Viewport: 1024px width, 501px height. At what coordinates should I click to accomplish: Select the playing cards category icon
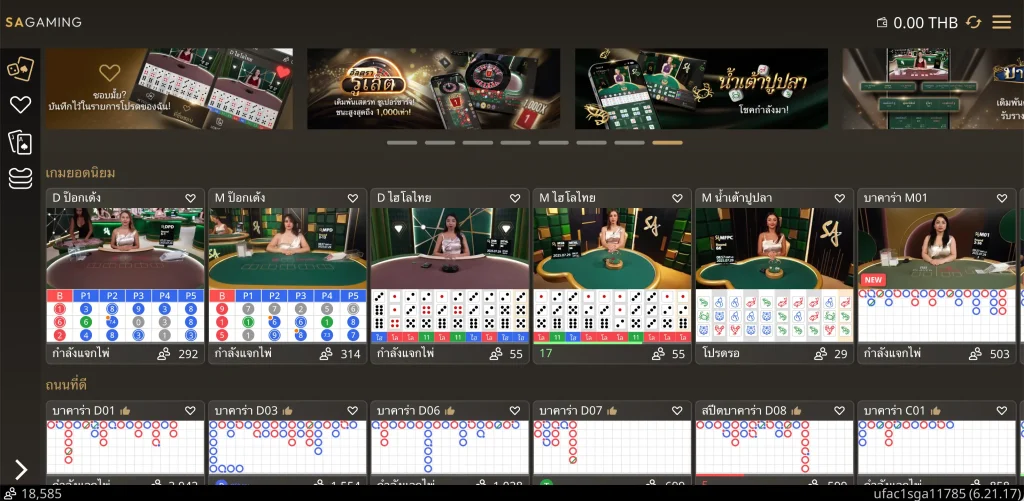(x=20, y=142)
